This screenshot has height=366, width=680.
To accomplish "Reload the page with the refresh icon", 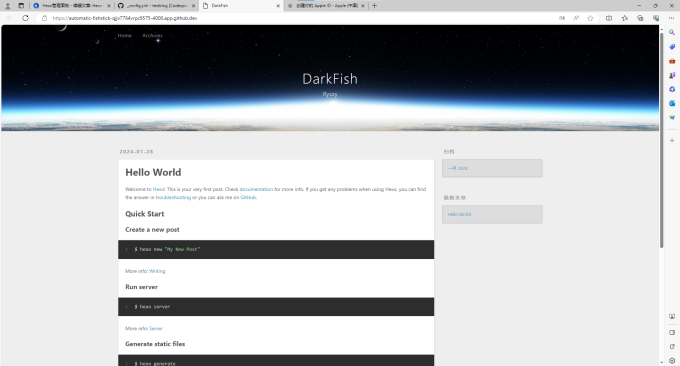I will (26, 18).
